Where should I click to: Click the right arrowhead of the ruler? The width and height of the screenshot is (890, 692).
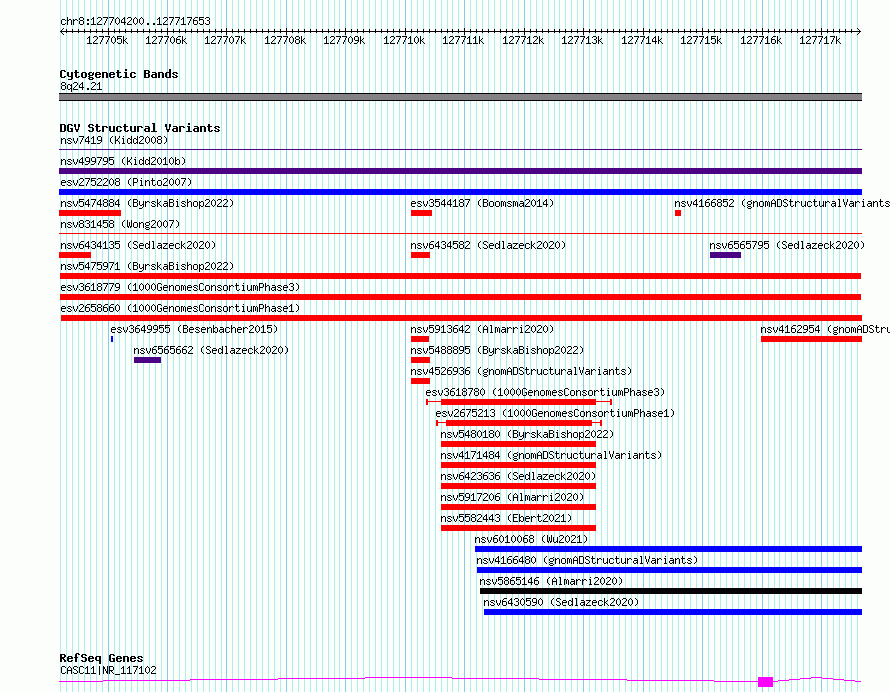tap(859, 32)
